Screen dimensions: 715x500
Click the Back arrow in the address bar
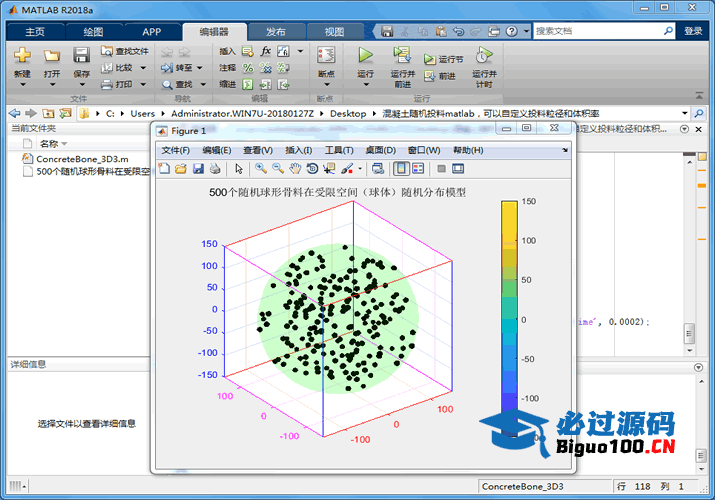coord(15,113)
